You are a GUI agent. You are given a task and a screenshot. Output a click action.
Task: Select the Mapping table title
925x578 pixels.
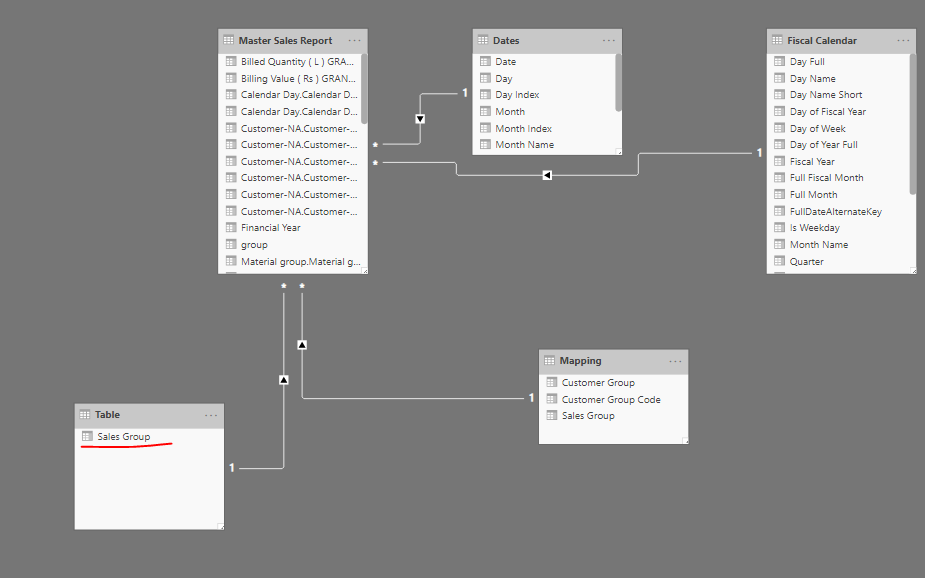[580, 360]
